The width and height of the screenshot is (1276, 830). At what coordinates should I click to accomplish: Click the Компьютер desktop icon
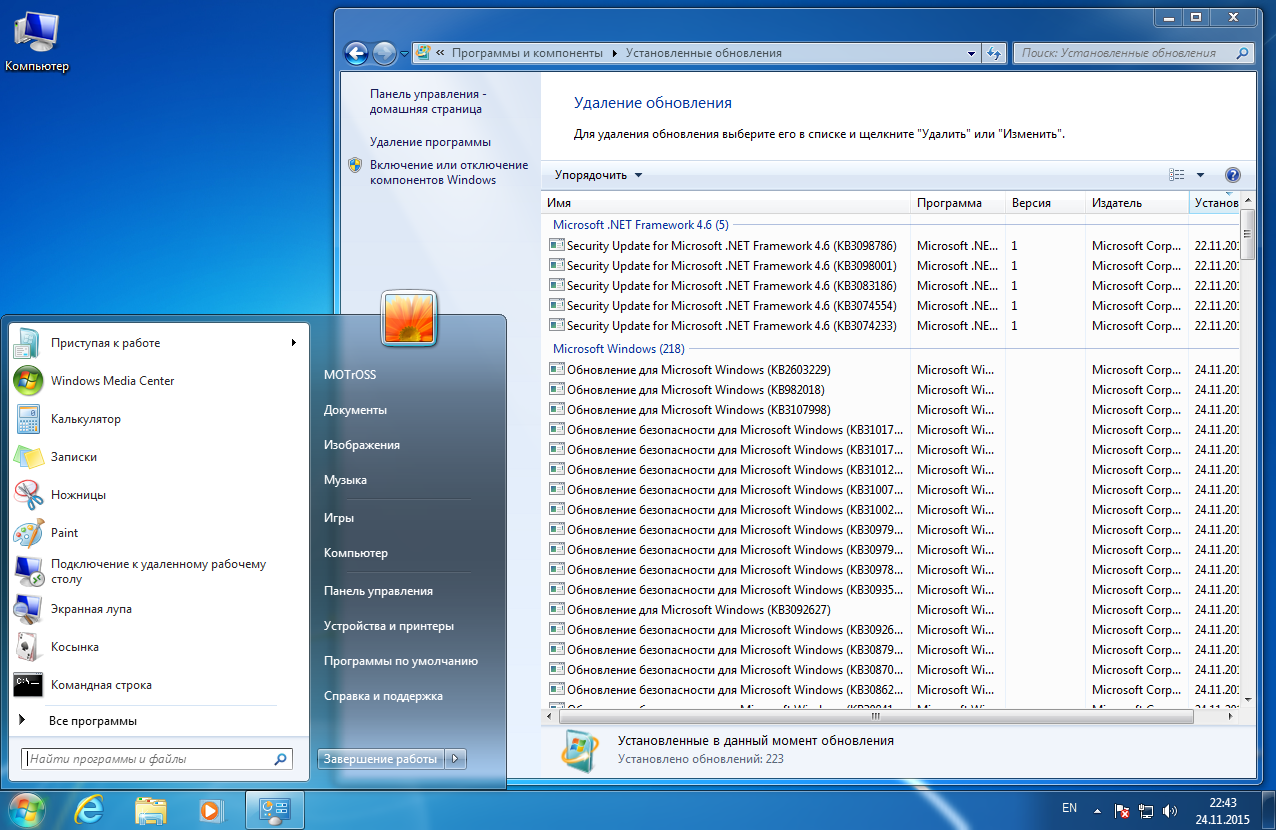click(37, 42)
